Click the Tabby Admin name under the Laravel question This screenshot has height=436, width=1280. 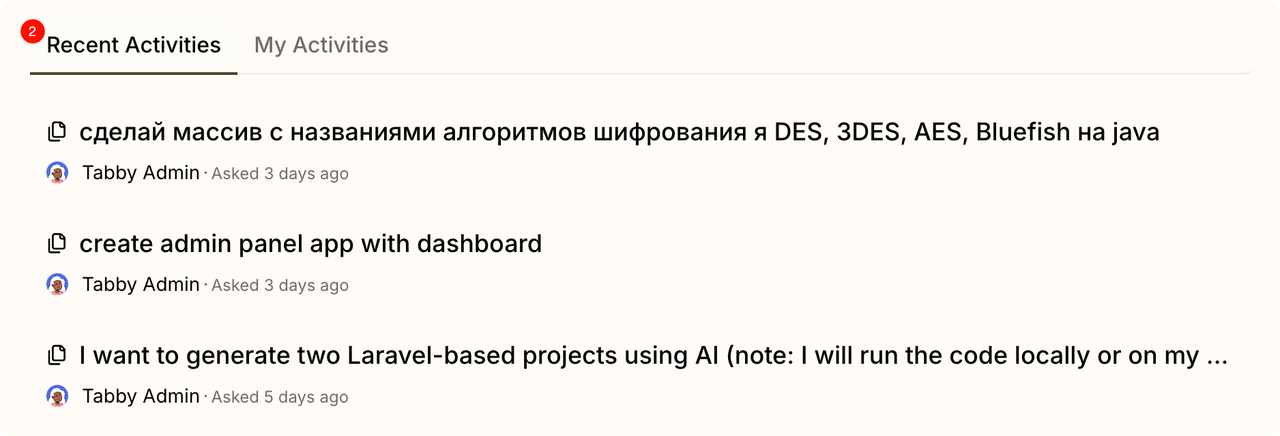click(x=141, y=397)
